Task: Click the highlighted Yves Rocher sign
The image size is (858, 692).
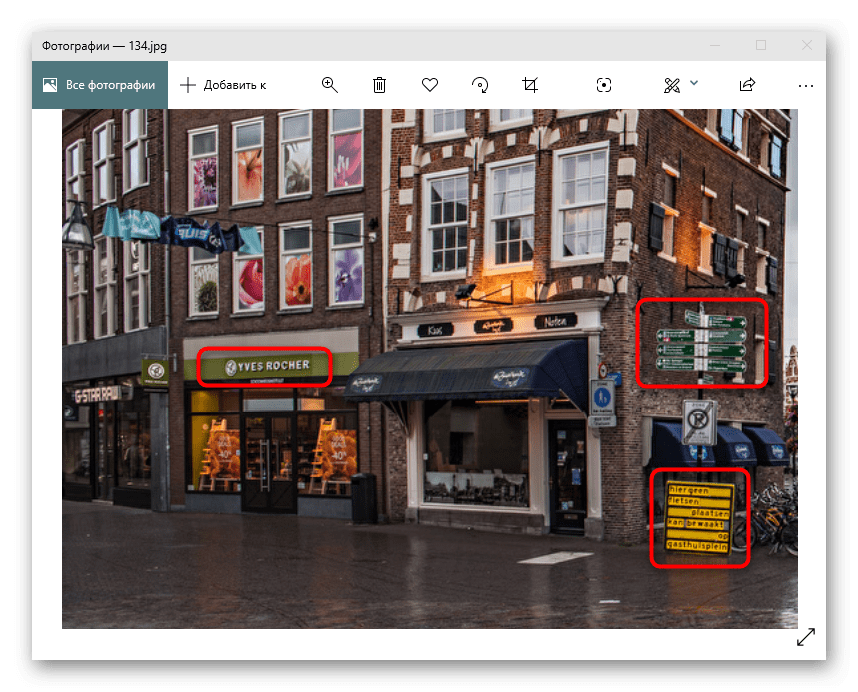Action: [265, 366]
